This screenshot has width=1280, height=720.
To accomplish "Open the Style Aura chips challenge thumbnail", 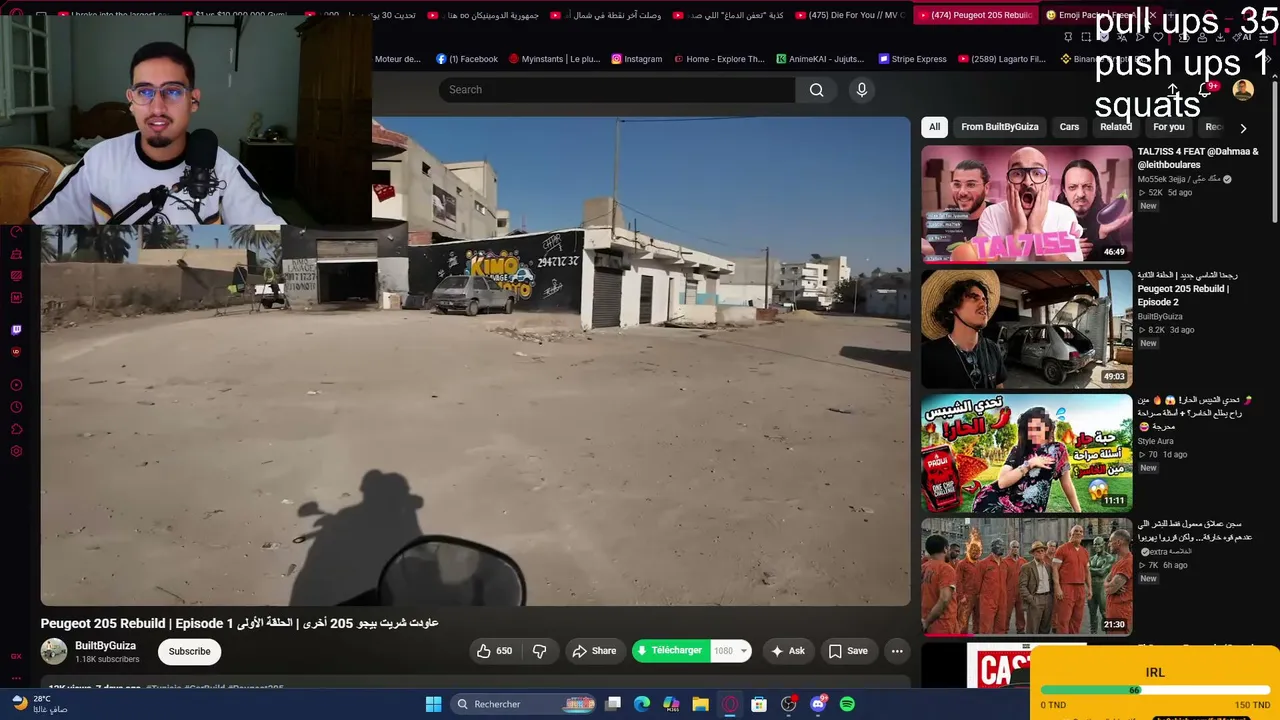I will [x=1026, y=453].
